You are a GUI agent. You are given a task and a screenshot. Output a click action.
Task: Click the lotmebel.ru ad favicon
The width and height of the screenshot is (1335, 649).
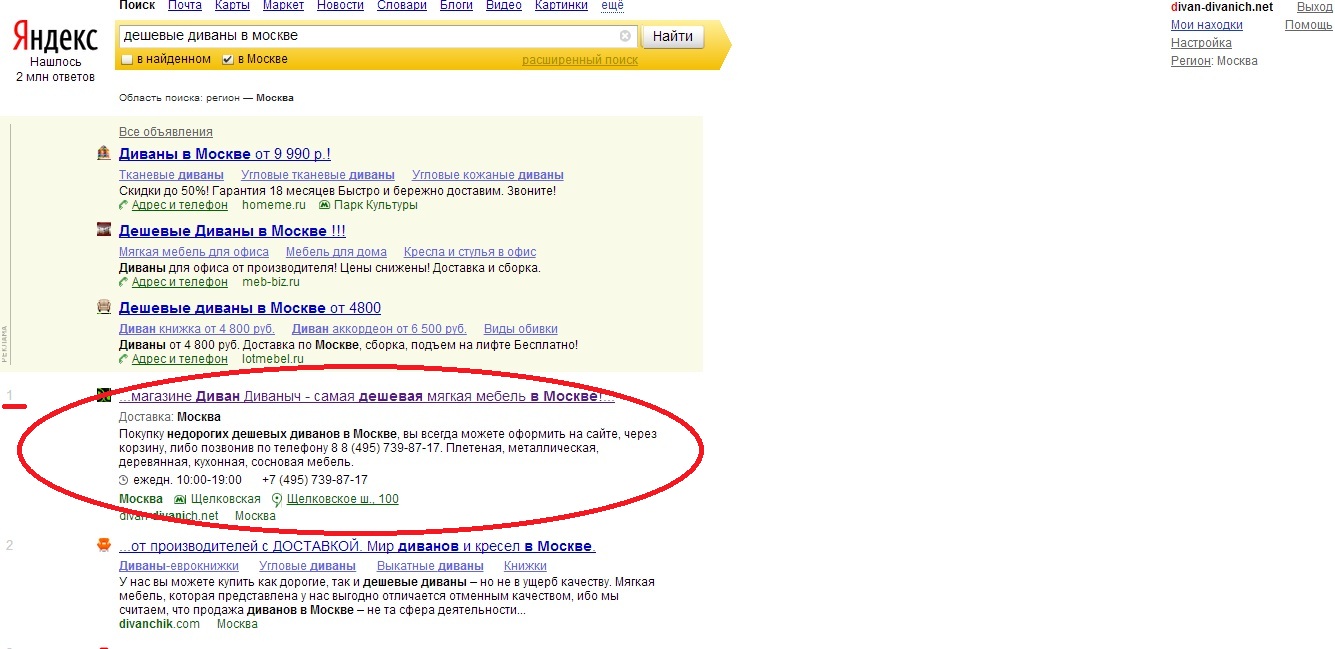104,306
